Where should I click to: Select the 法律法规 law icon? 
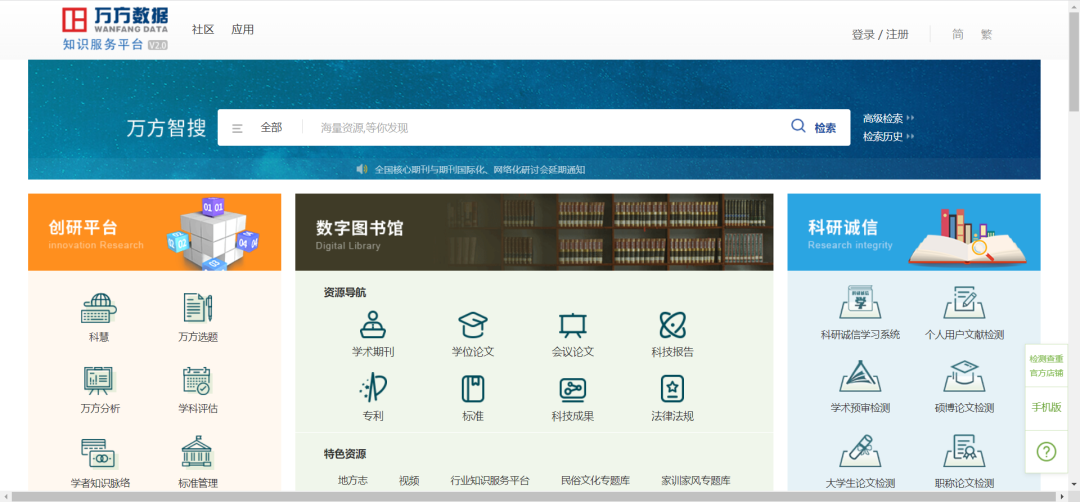point(672,389)
